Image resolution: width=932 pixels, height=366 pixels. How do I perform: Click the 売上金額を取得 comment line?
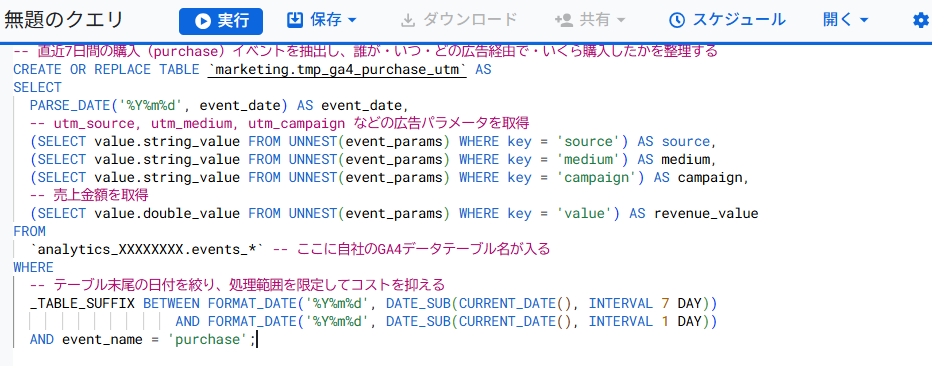coord(89,195)
